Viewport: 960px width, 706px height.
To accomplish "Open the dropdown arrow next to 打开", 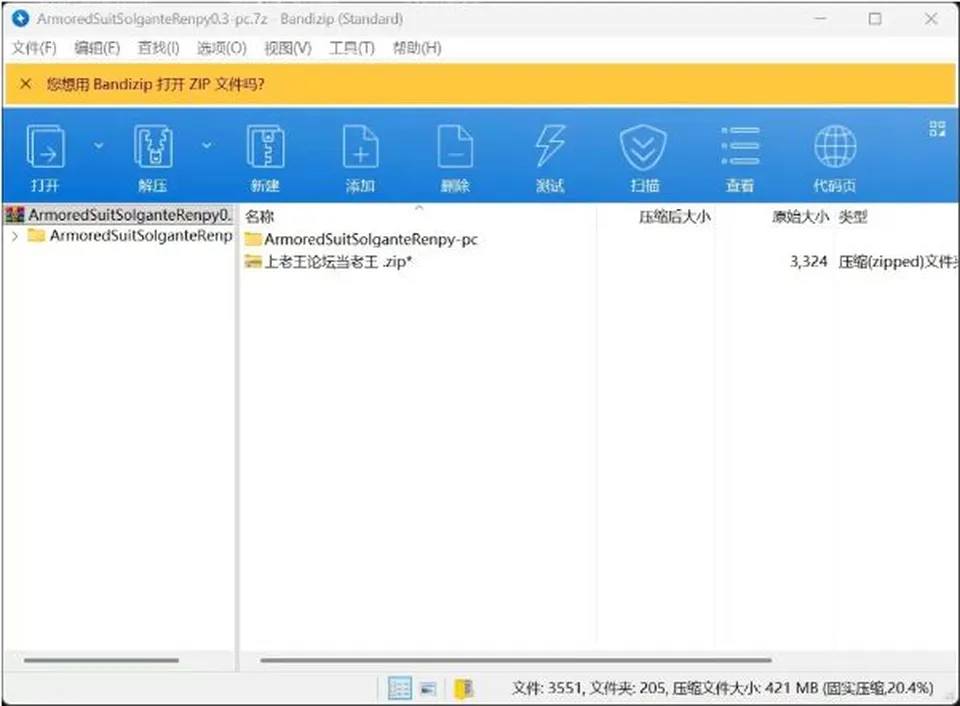I will click(98, 145).
